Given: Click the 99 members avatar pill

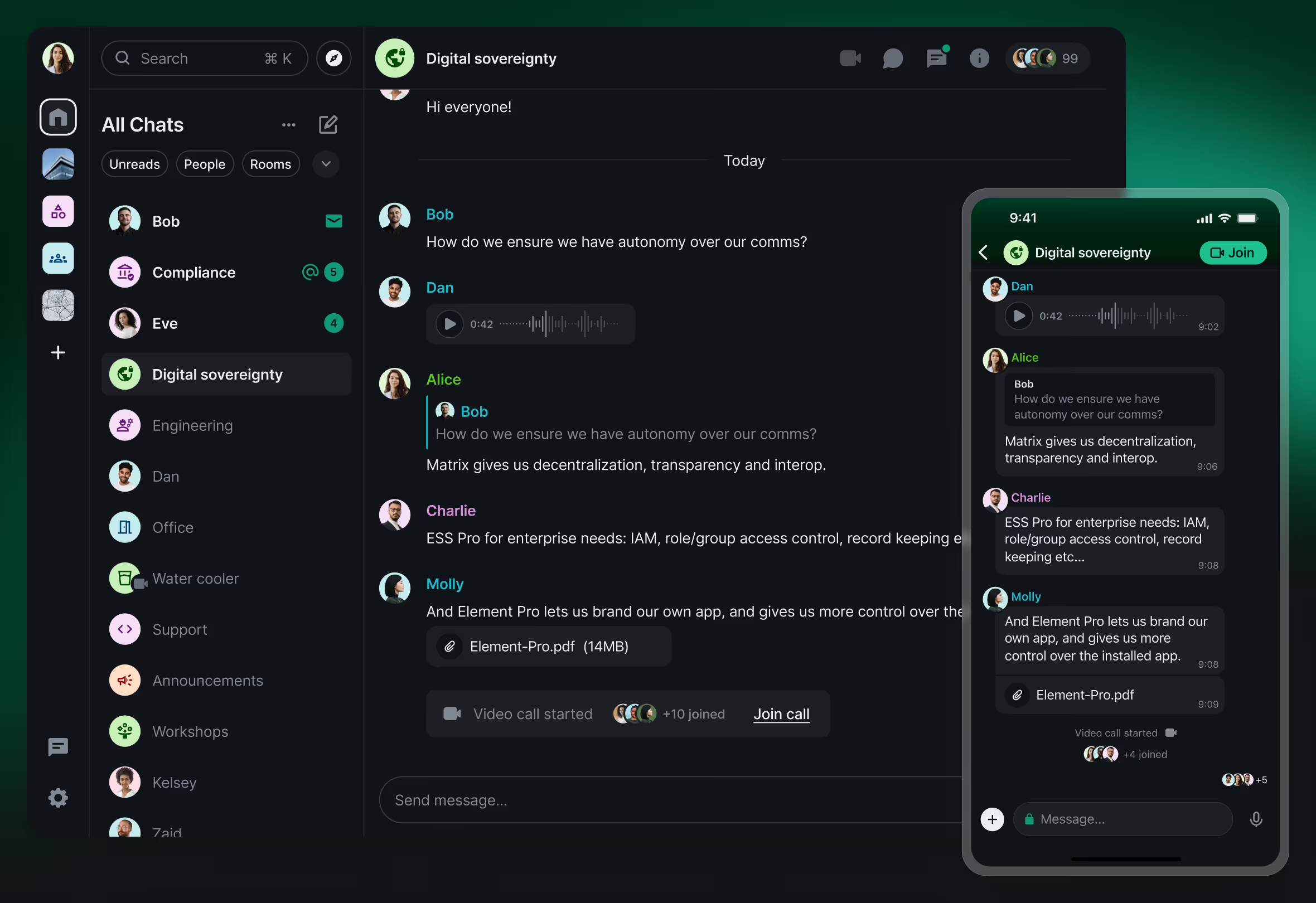Looking at the screenshot, I should (1048, 59).
